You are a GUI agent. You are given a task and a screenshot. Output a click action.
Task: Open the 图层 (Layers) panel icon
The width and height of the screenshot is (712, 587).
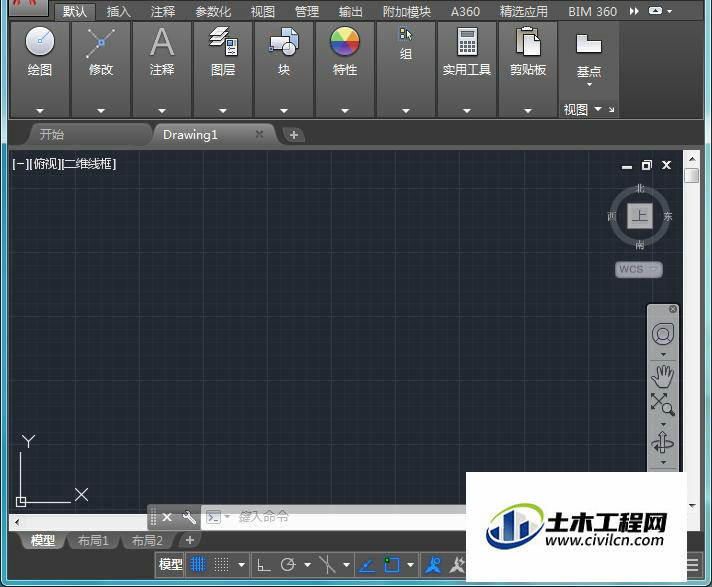[223, 41]
